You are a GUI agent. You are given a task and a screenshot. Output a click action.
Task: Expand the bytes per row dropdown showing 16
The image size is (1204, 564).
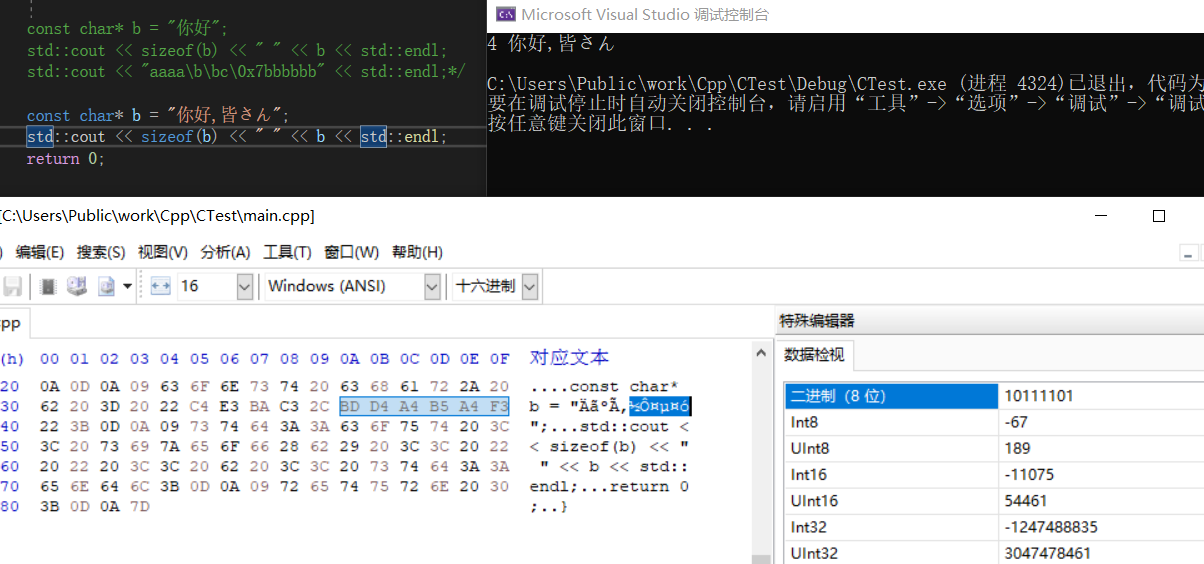coord(244,287)
